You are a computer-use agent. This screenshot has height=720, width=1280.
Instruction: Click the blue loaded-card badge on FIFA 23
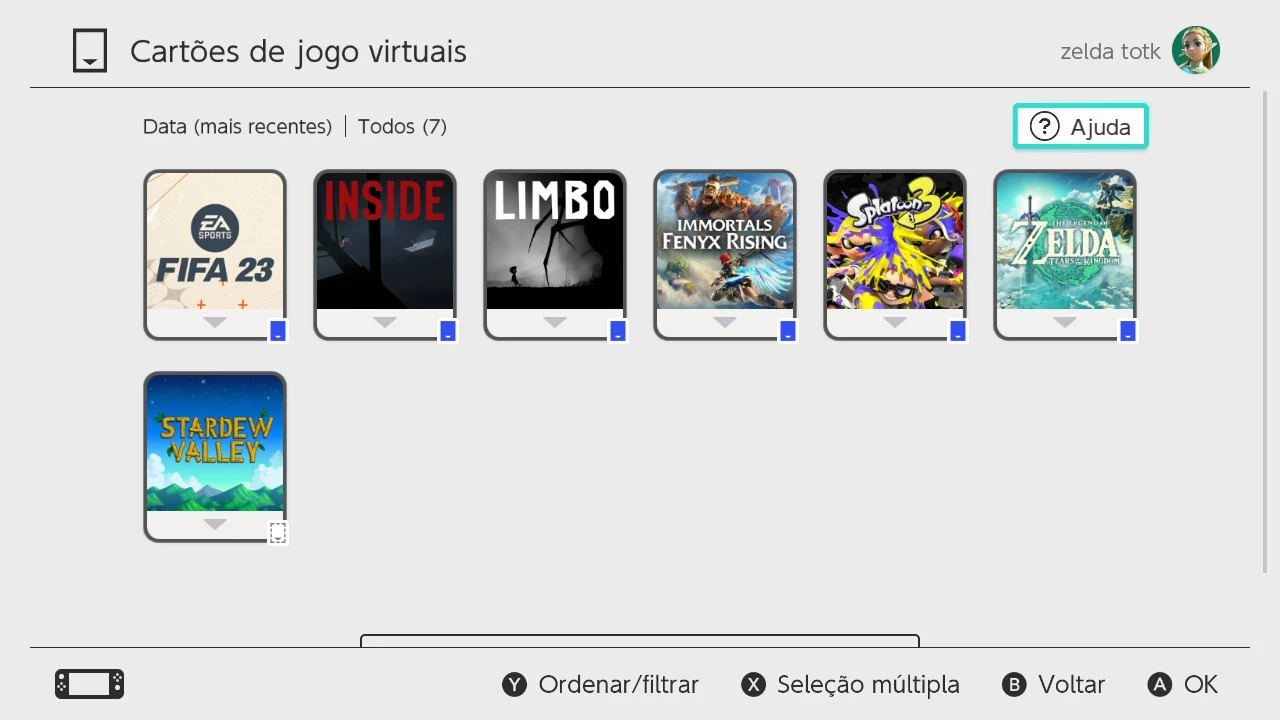coord(278,332)
